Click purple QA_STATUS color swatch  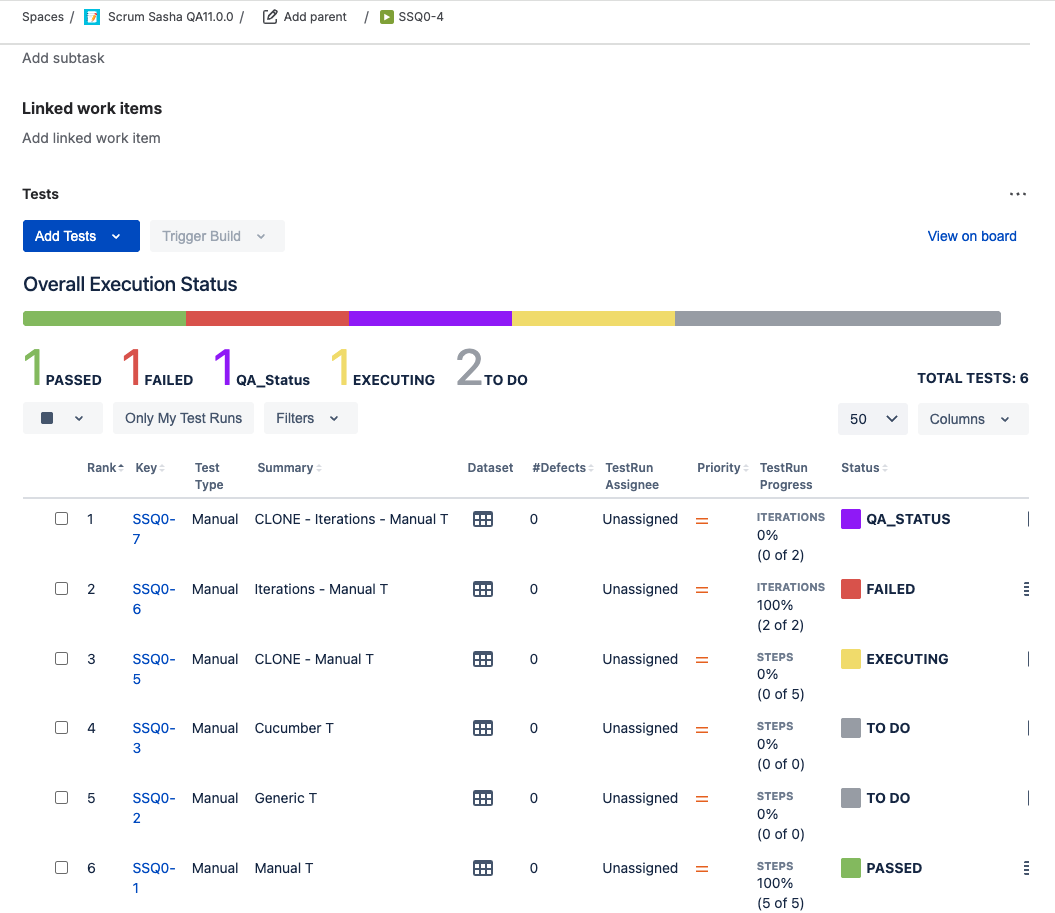tap(850, 519)
